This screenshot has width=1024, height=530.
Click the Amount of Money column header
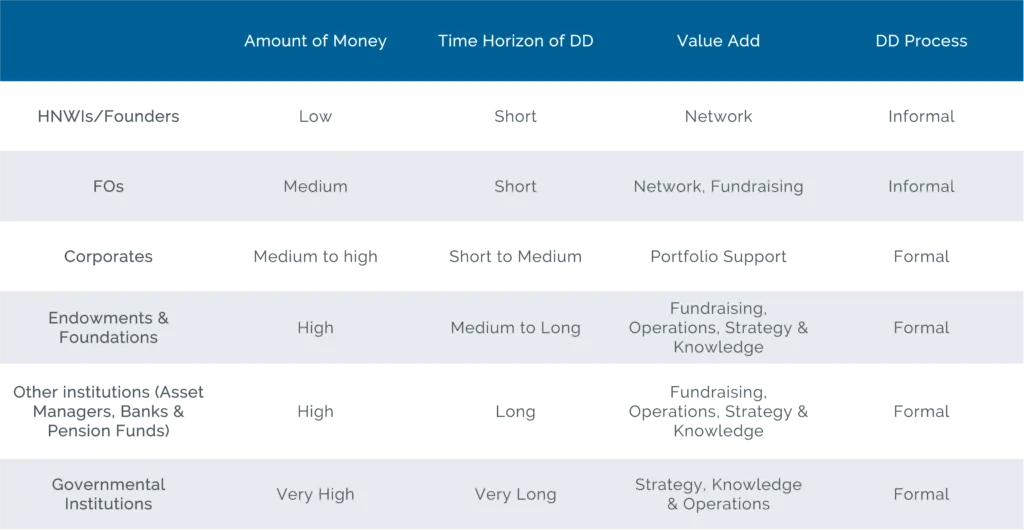click(315, 41)
